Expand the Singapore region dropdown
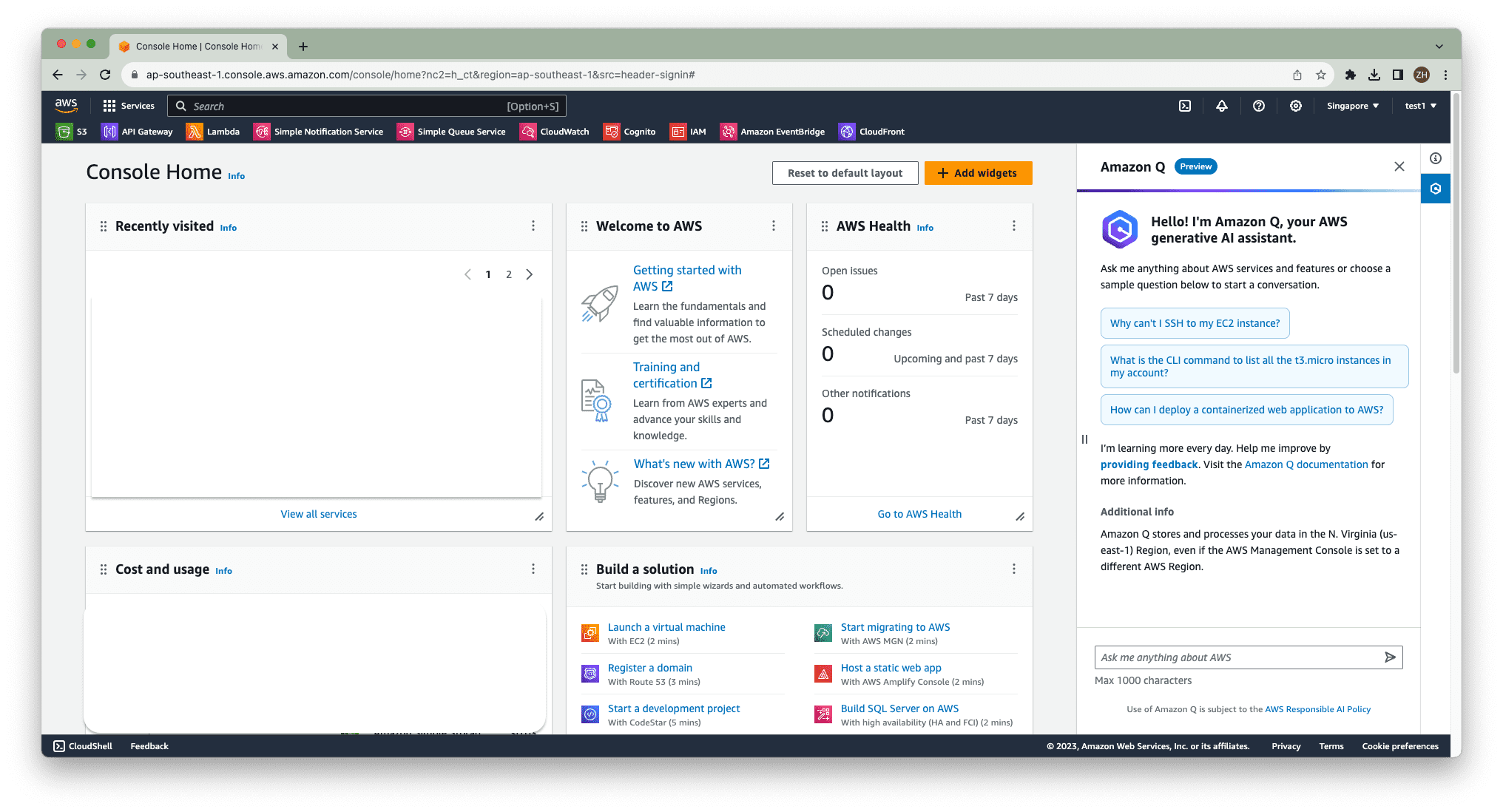The image size is (1503, 812). pyautogui.click(x=1352, y=106)
